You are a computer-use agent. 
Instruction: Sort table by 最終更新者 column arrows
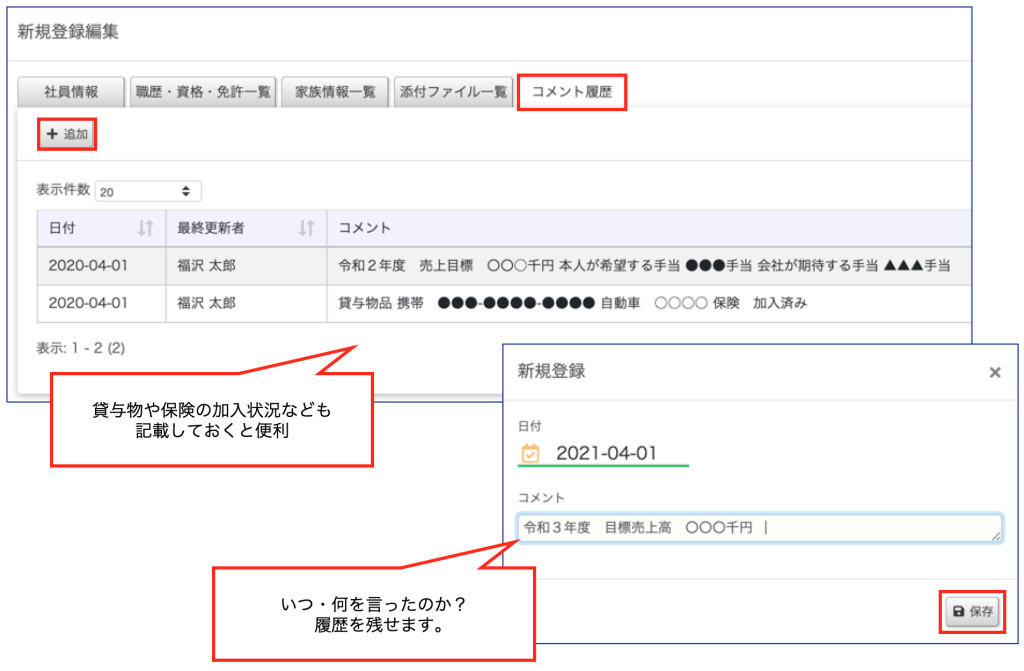coord(306,228)
